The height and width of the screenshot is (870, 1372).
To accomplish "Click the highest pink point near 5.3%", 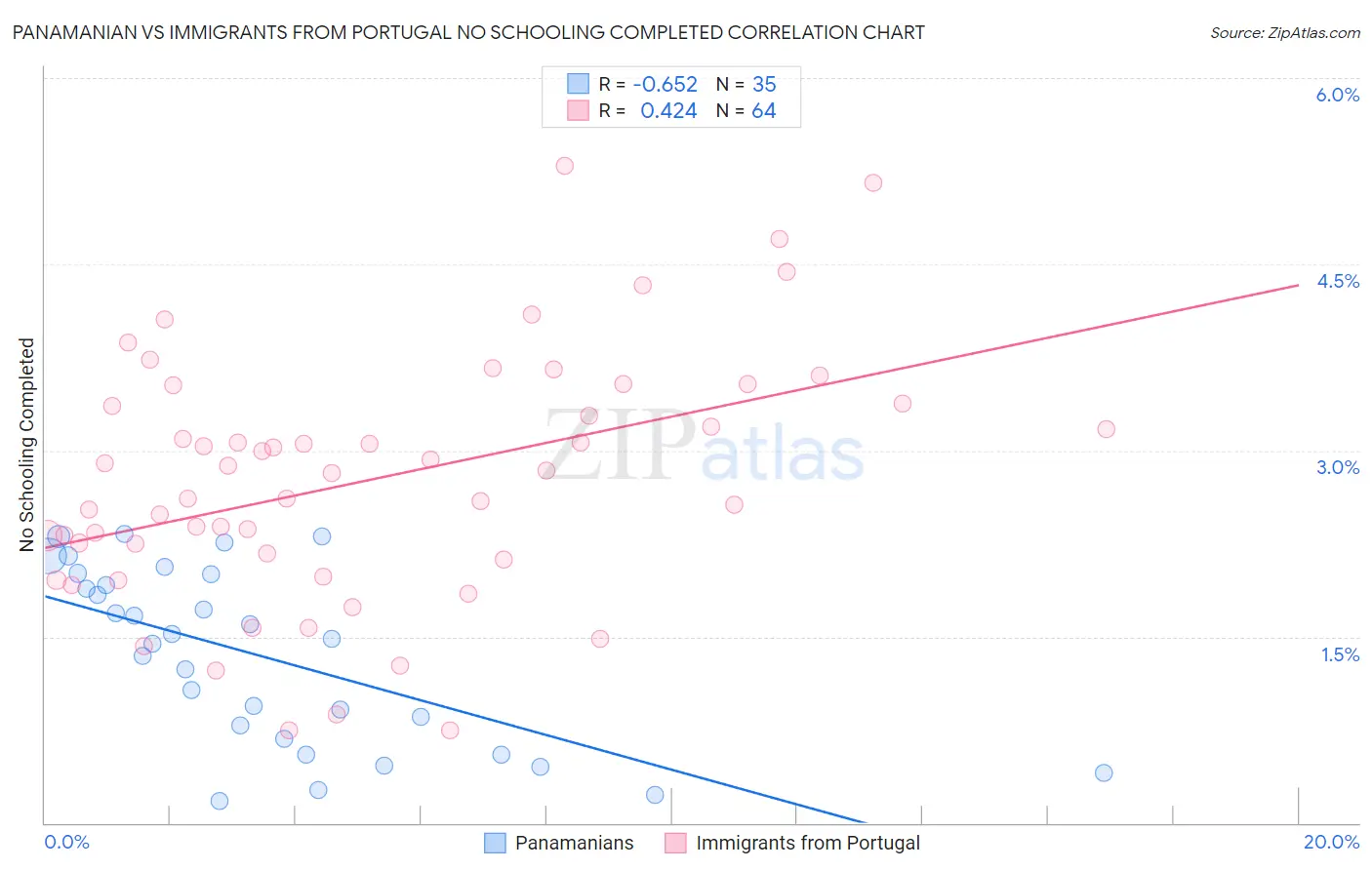I will click(564, 166).
